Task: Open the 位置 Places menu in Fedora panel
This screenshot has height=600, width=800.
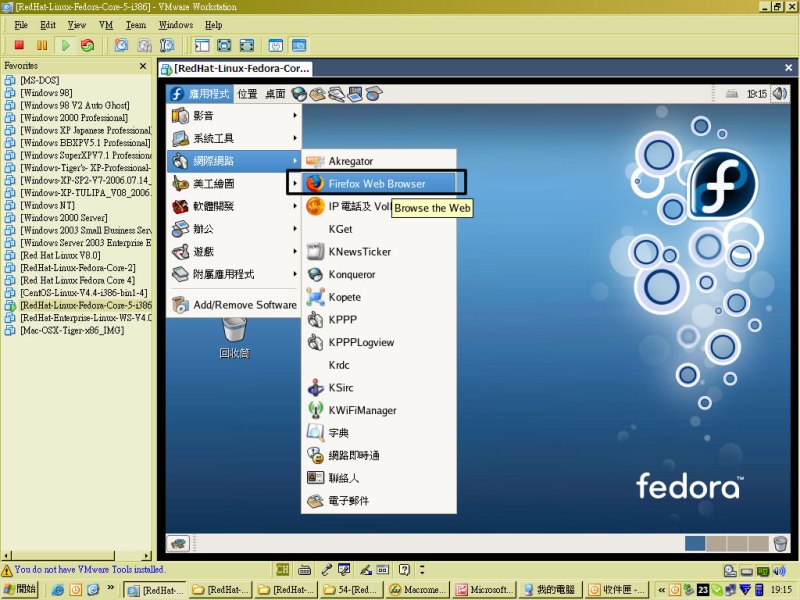Action: pyautogui.click(x=247, y=94)
